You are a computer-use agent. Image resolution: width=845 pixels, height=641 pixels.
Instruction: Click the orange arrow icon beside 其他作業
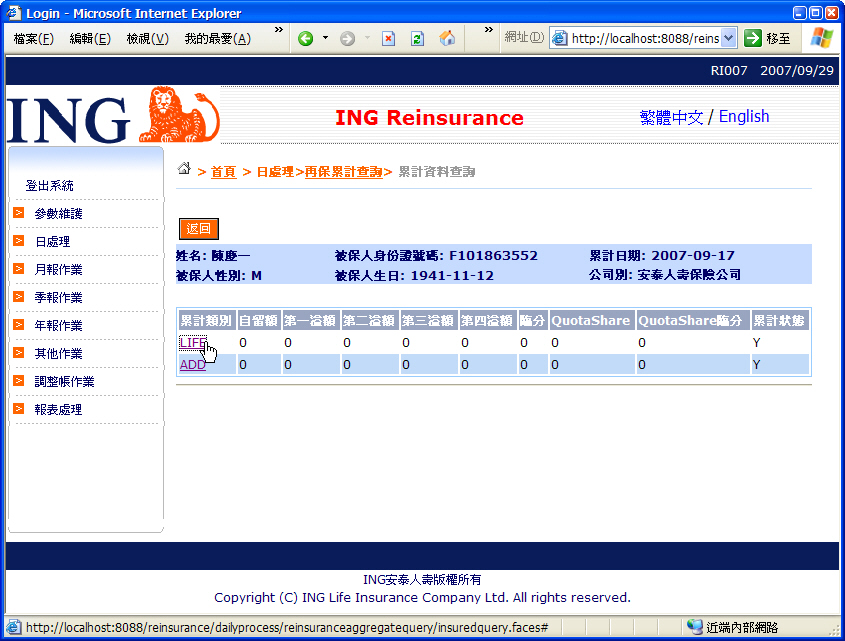19,353
